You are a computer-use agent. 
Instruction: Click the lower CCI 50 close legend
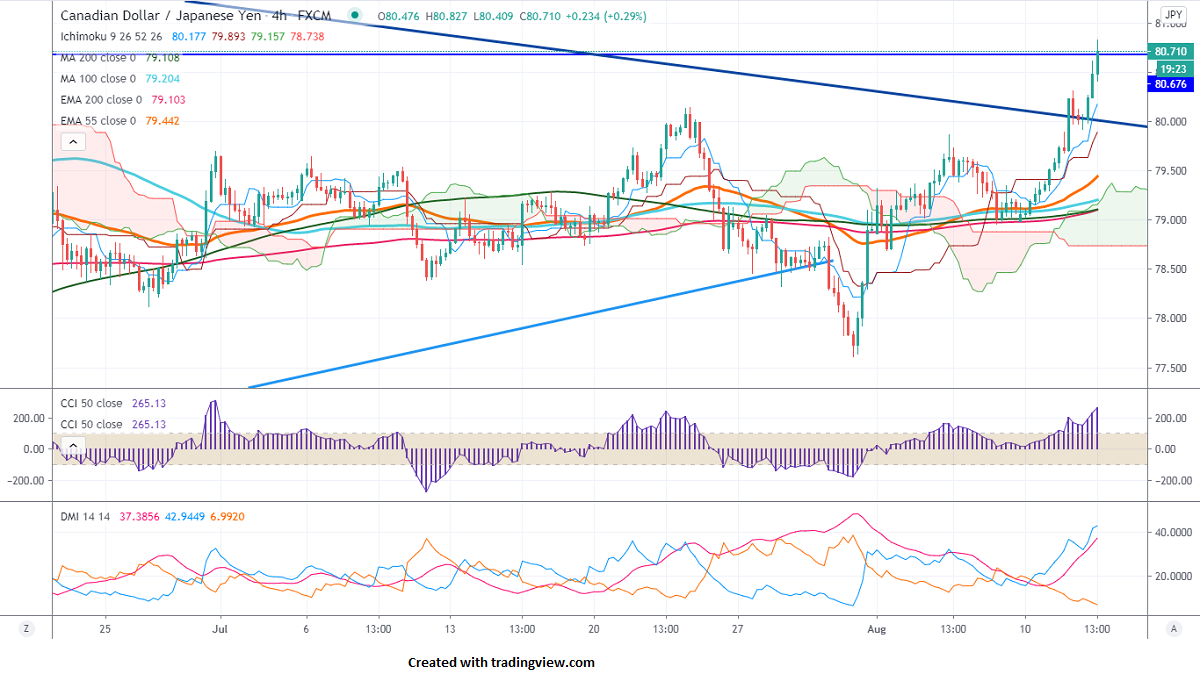point(92,424)
